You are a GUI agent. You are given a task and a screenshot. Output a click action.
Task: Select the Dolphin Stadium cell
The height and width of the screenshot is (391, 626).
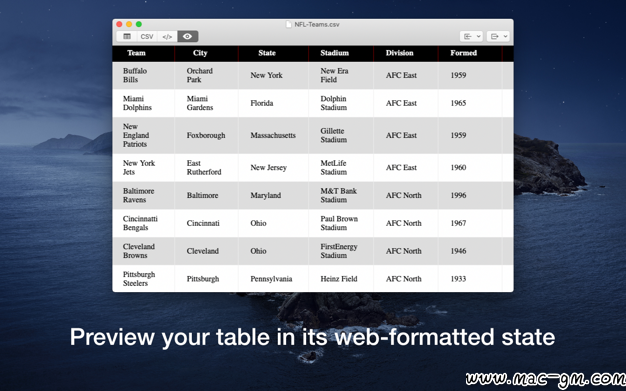click(x=341, y=103)
